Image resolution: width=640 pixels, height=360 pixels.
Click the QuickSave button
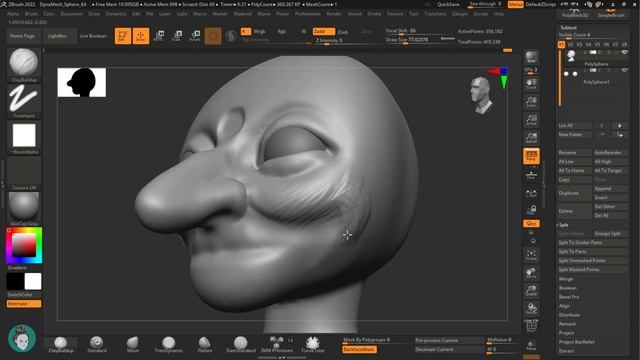coord(448,4)
